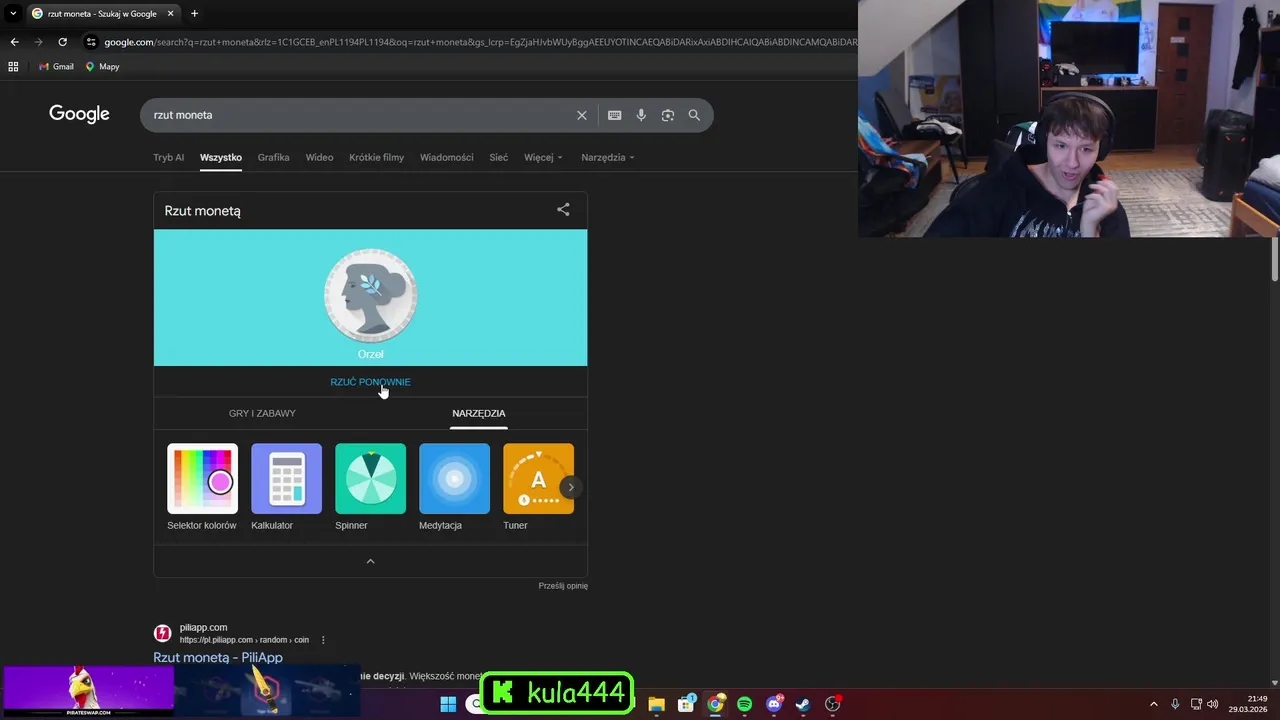Click the page vertical scrollbar
Viewport: 1280px width, 720px height.
(1274, 260)
